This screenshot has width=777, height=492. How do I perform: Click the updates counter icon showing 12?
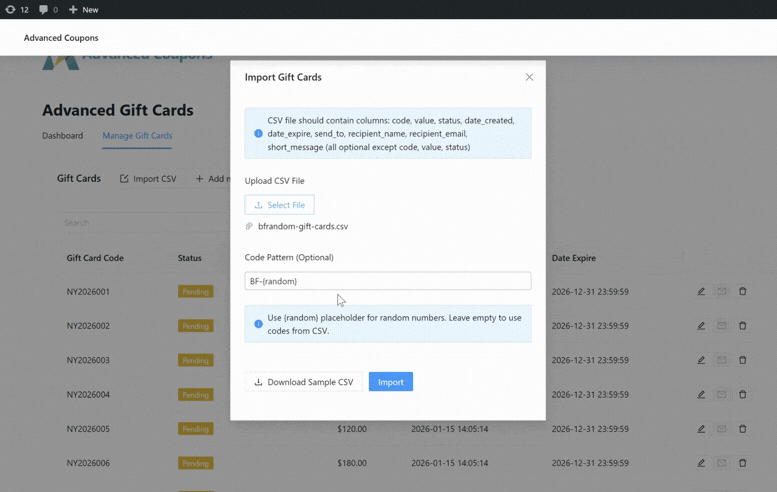(17, 10)
